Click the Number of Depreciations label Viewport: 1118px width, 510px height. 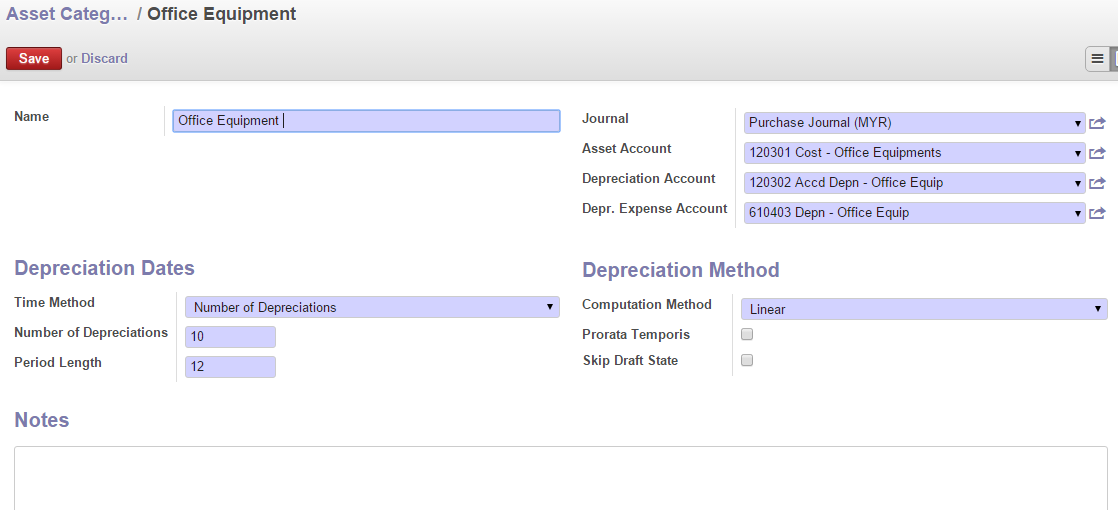[91, 333]
